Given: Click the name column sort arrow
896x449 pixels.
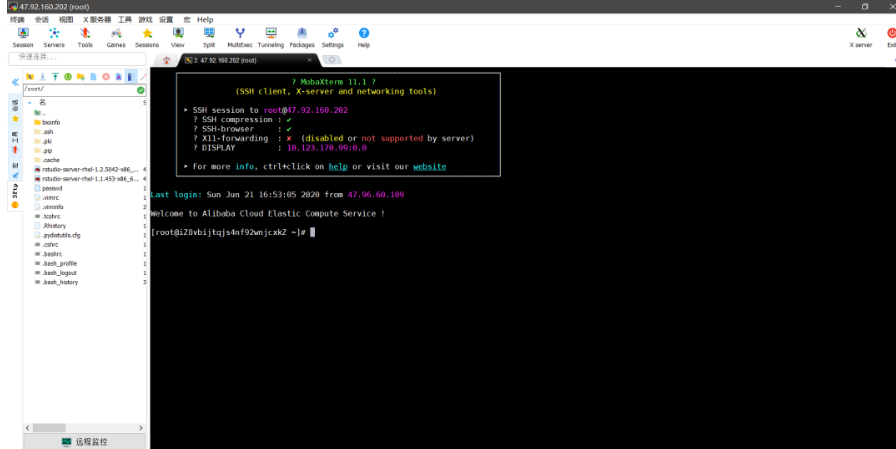Looking at the screenshot, I should (29, 102).
